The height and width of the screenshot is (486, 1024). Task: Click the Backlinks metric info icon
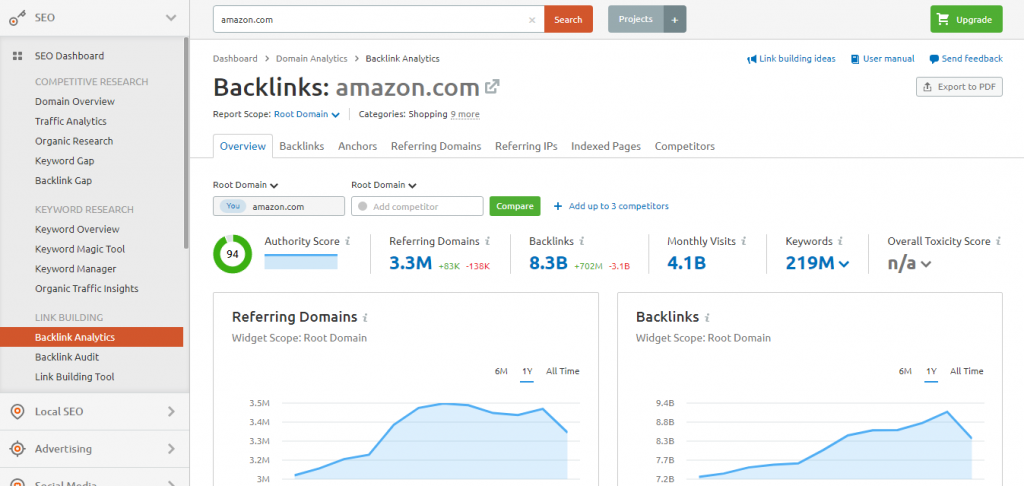[581, 241]
